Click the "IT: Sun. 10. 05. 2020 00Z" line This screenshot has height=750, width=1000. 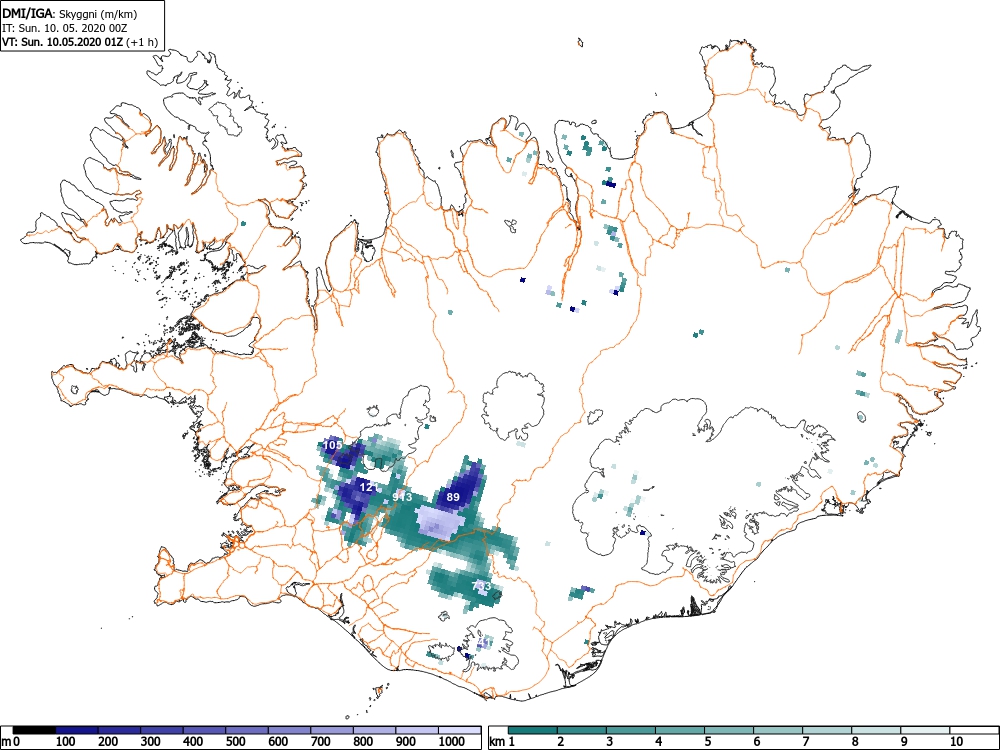62,28
